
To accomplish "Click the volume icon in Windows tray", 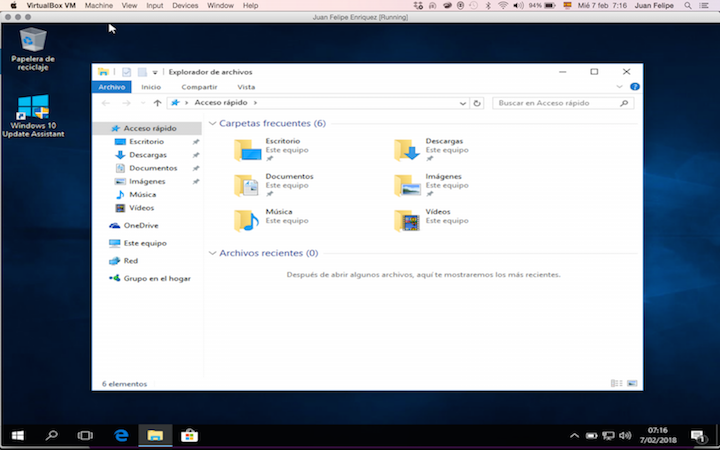I will (624, 435).
